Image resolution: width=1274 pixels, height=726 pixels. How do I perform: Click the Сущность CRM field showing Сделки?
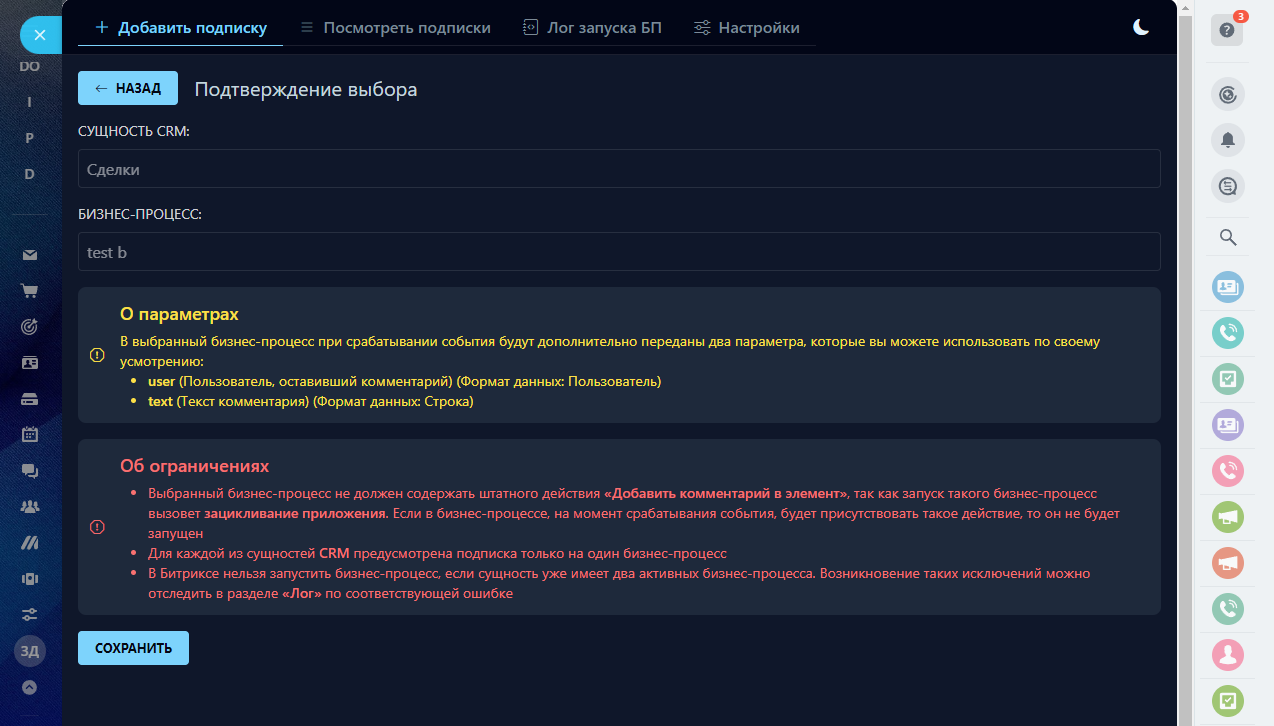point(619,169)
